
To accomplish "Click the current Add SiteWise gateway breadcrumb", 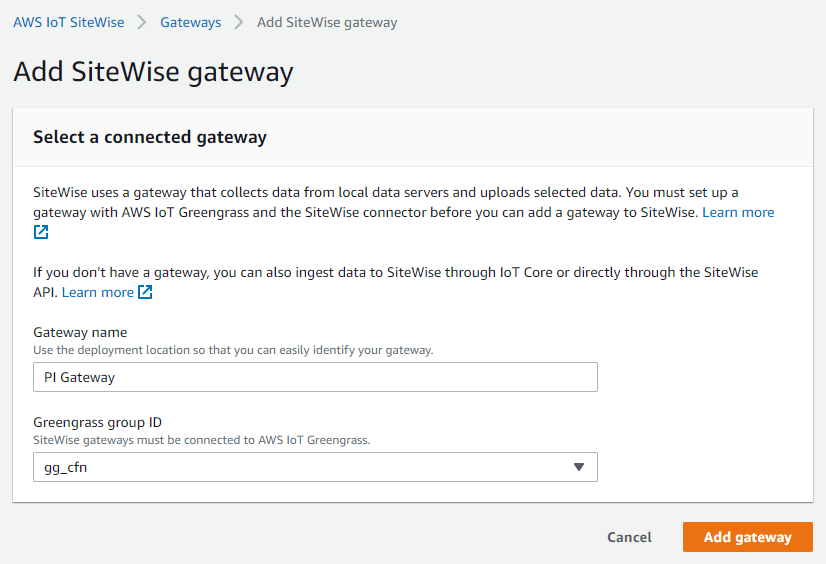I will 327,22.
